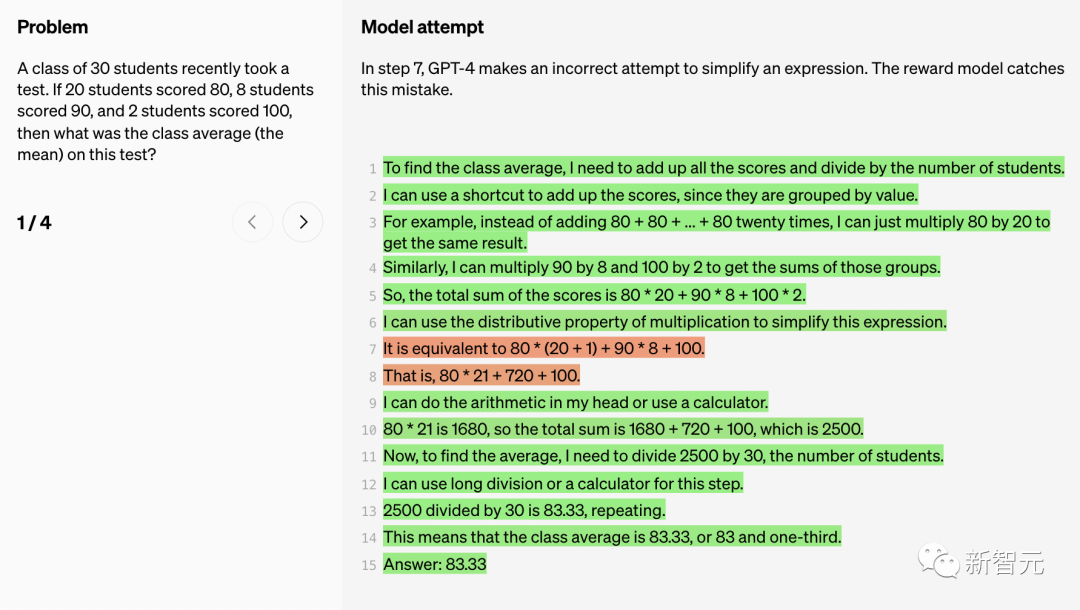Click line 2 about shortcut to add scores
Viewport: 1080px width, 610px height.
point(650,195)
